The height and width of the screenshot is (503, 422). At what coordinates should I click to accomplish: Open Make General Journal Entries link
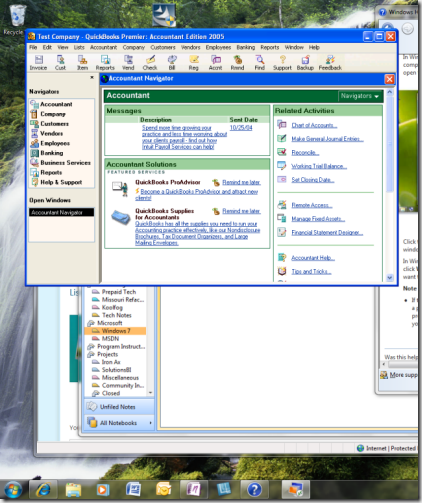[x=327, y=139]
